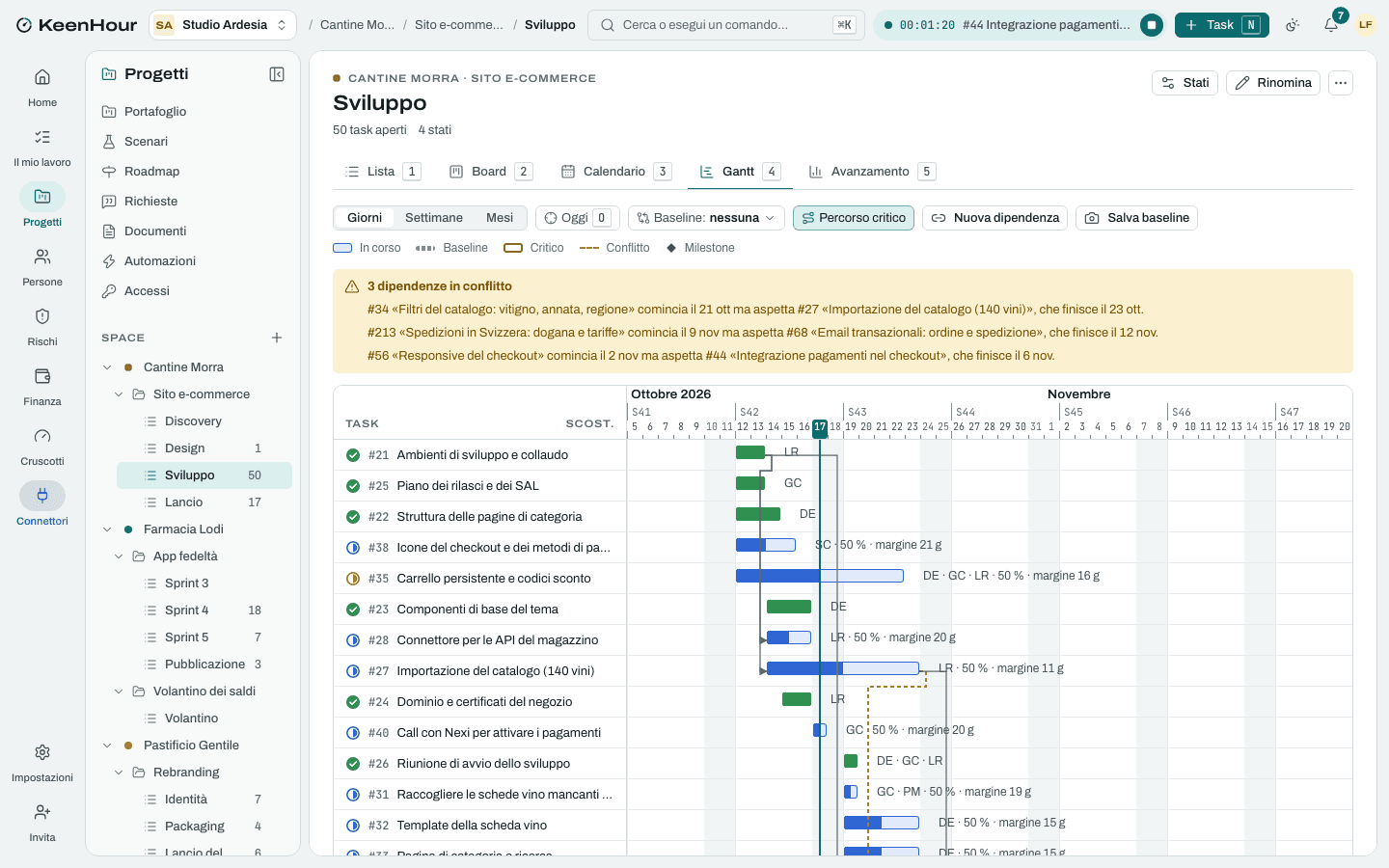
Task: Click the theme toggle icon in header
Action: point(1294,25)
